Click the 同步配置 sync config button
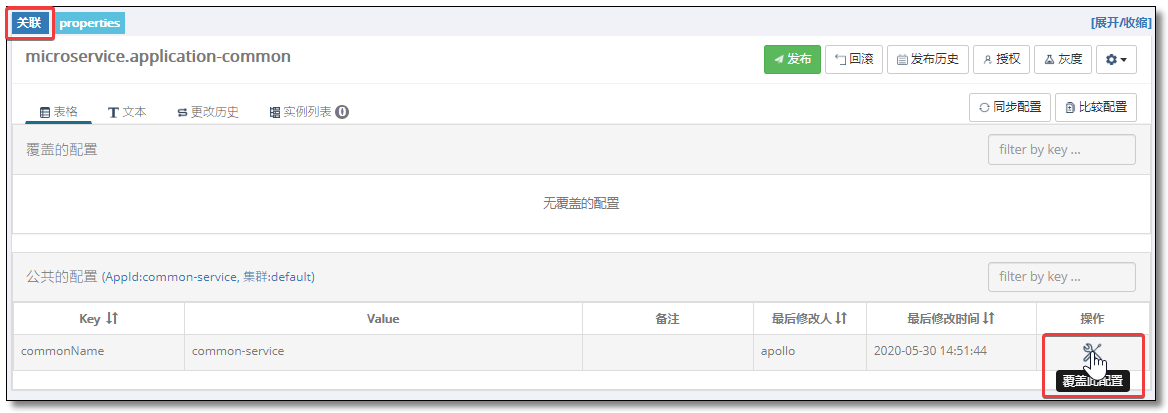Viewport: 1168px width, 413px height. (1009, 107)
